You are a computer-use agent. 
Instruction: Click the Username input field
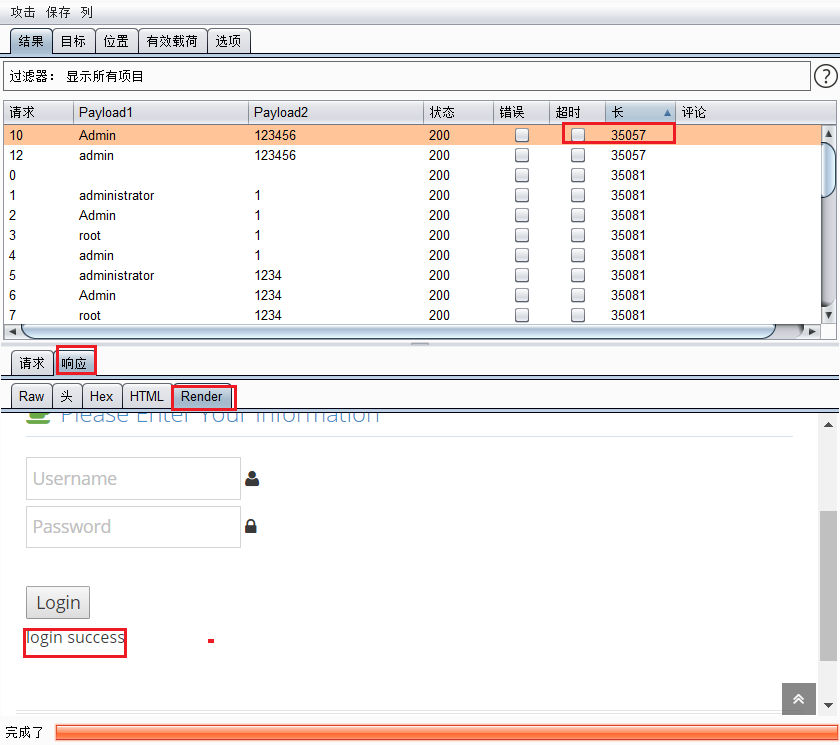[133, 478]
